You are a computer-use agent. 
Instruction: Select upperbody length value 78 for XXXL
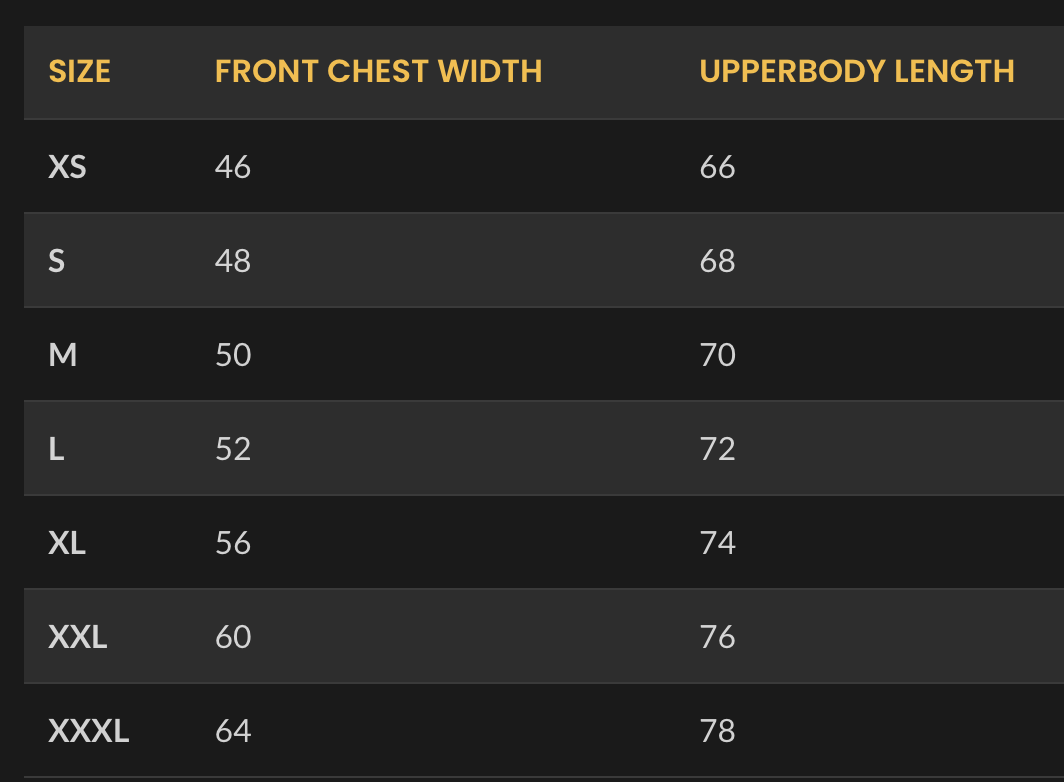[717, 731]
